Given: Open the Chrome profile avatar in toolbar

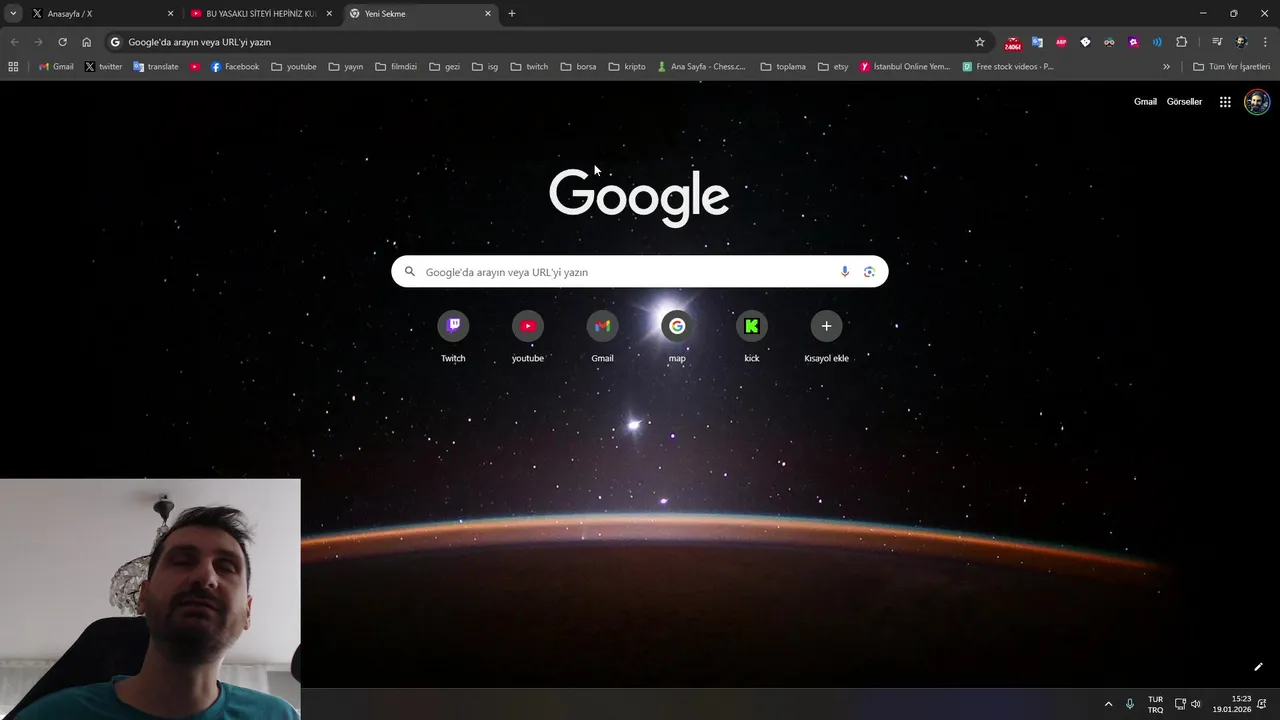Looking at the screenshot, I should click(1241, 42).
